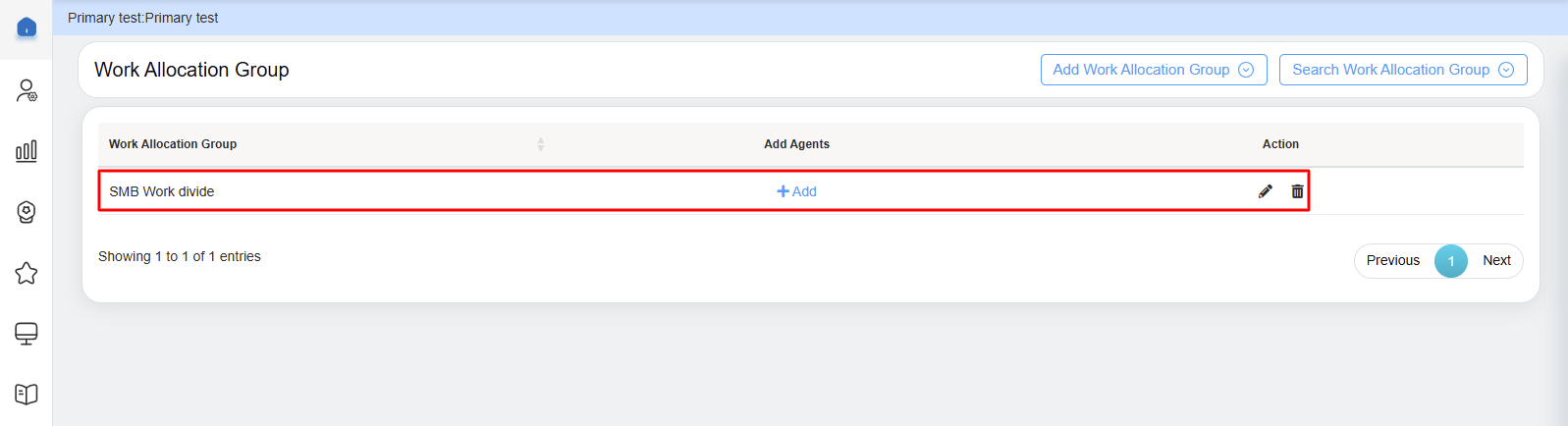Open the home icon in sidebar

(27, 27)
